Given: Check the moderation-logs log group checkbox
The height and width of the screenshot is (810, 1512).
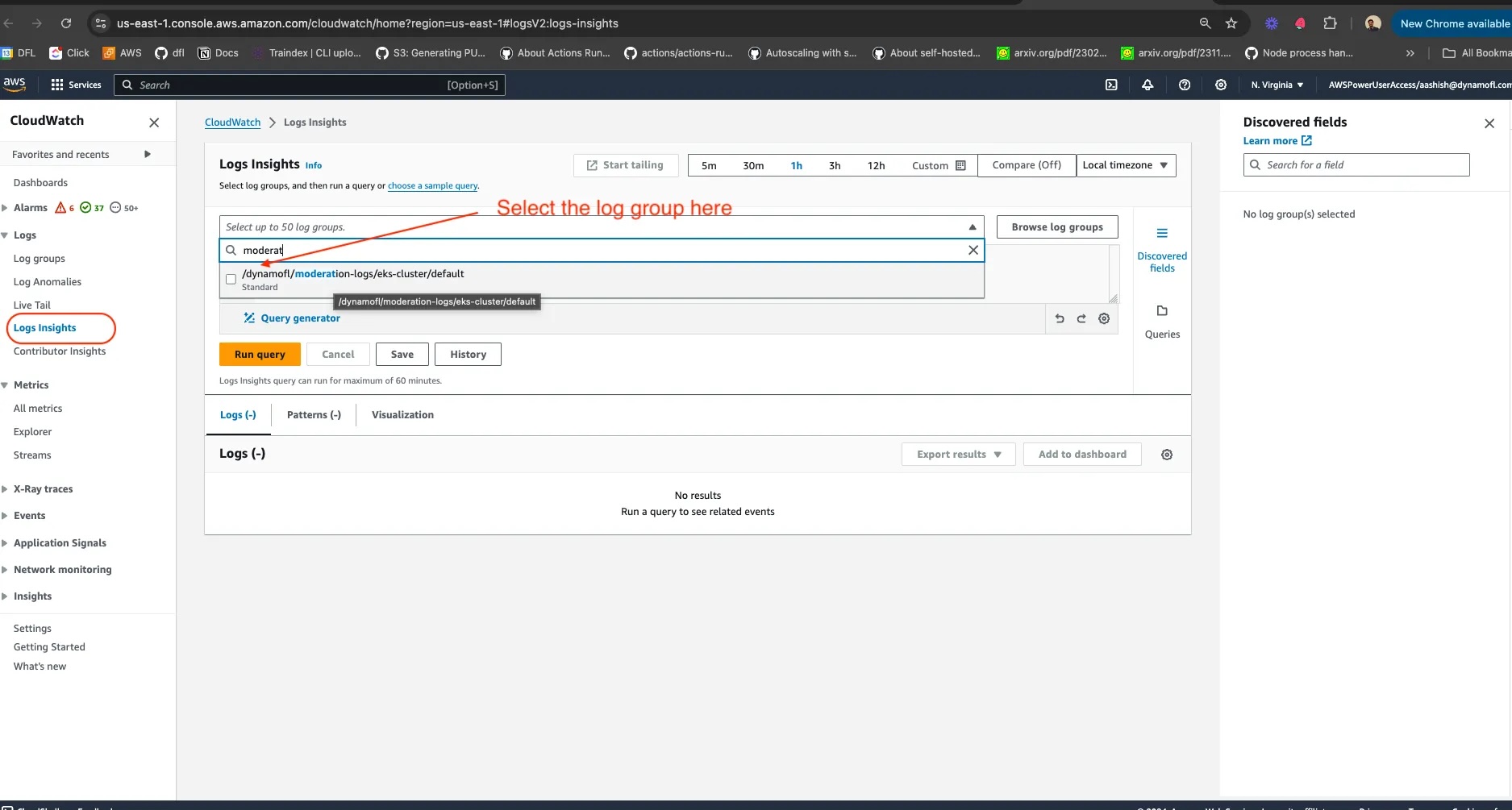Looking at the screenshot, I should coord(231,280).
